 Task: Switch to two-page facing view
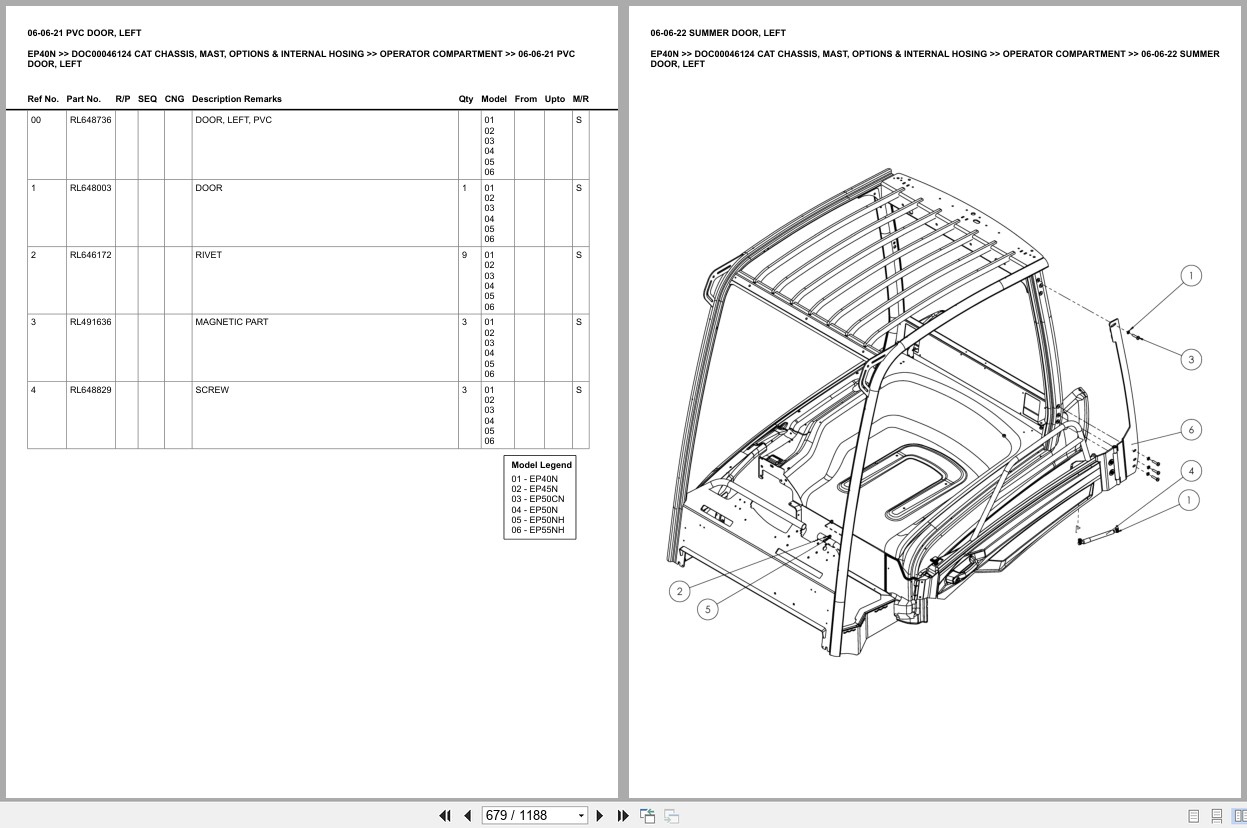(x=1240, y=816)
